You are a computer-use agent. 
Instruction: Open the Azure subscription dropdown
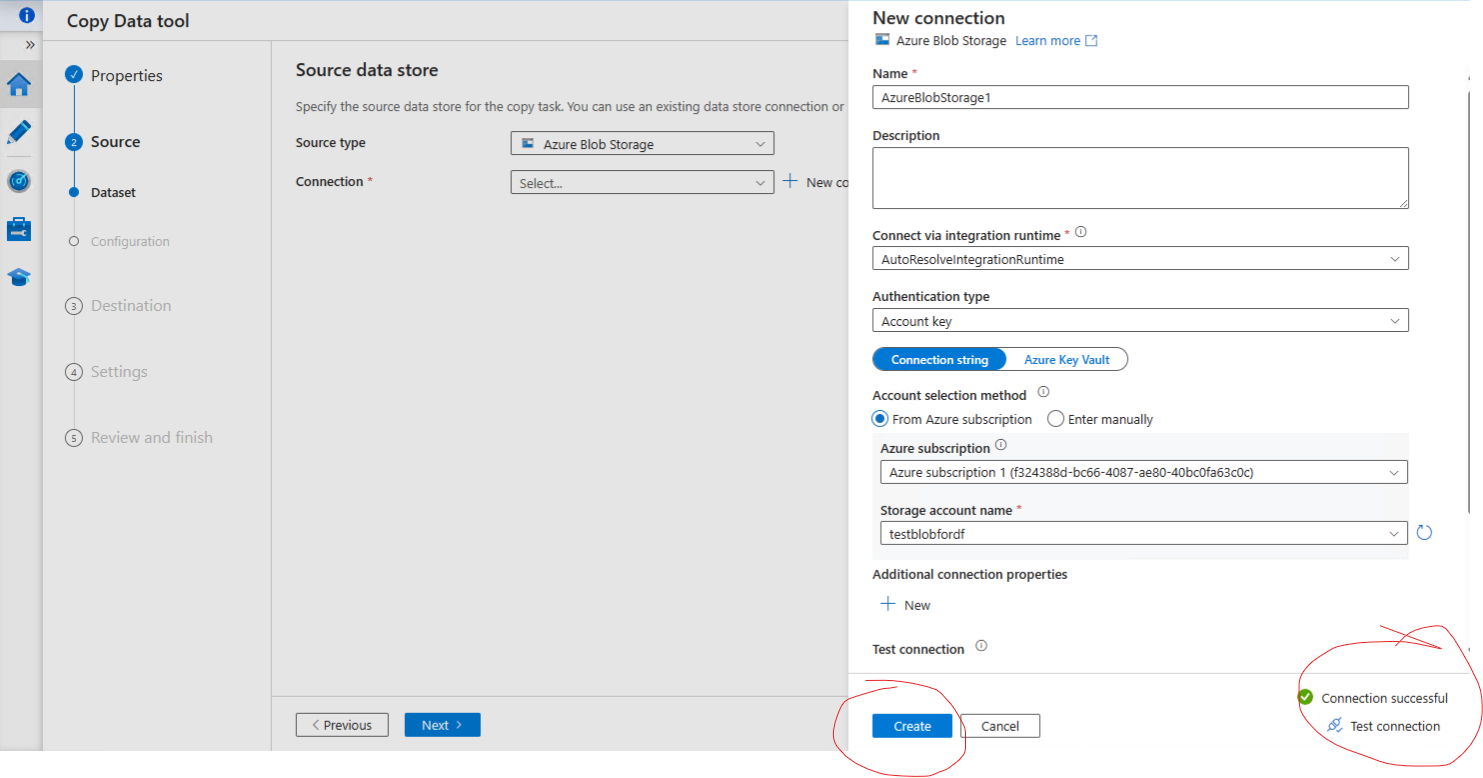point(1144,472)
